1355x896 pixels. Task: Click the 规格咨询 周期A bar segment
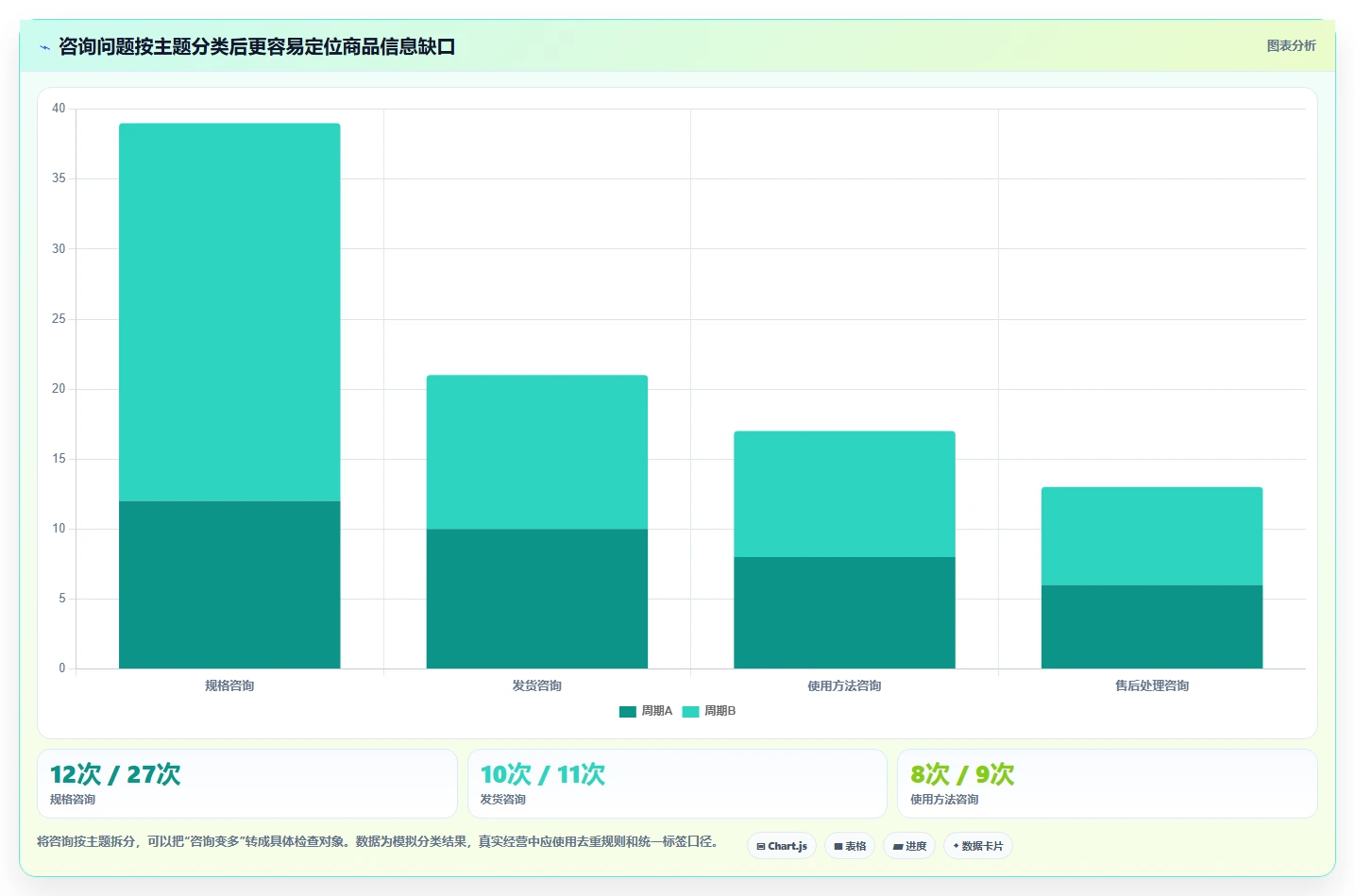[x=229, y=584]
